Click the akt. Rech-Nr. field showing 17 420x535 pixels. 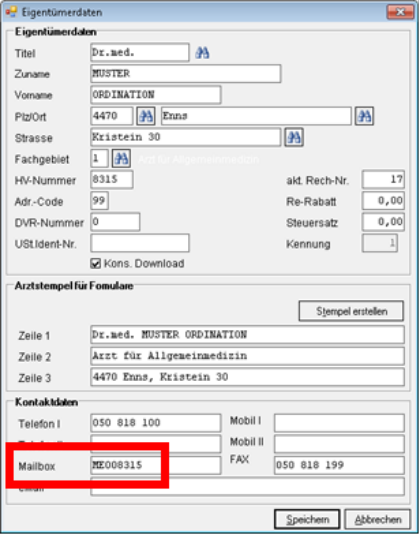[383, 179]
